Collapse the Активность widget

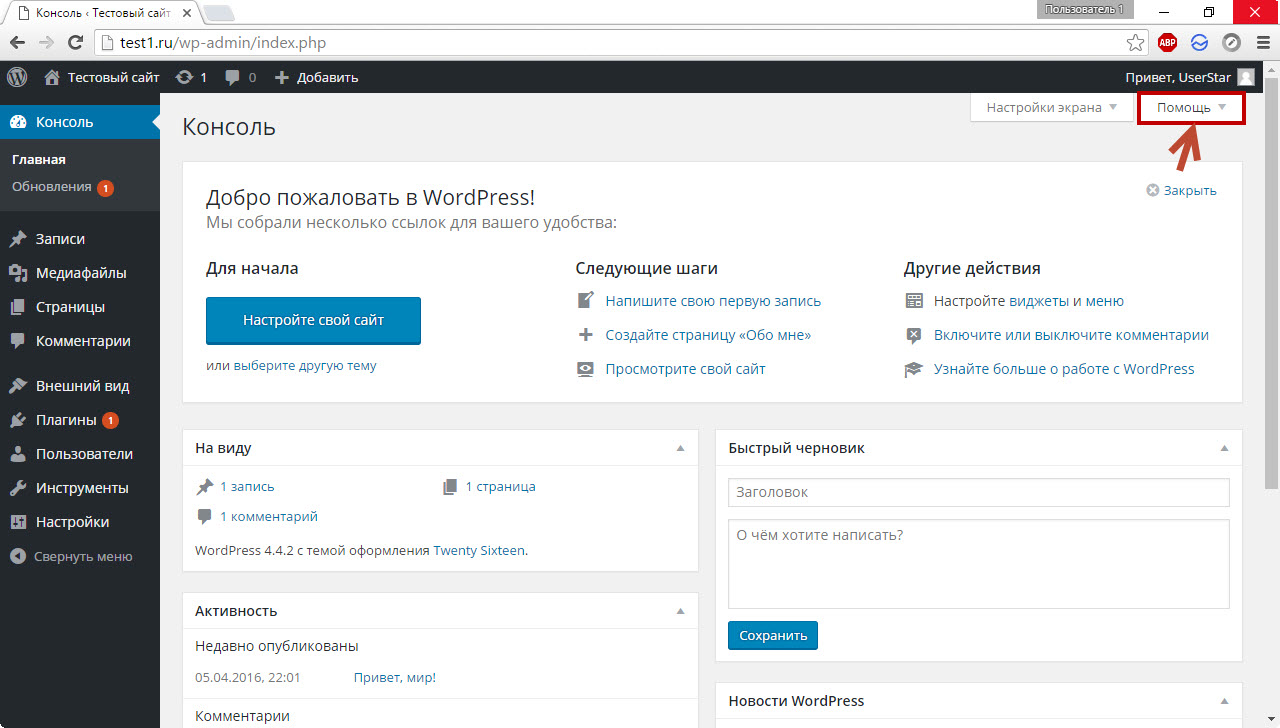(x=680, y=611)
